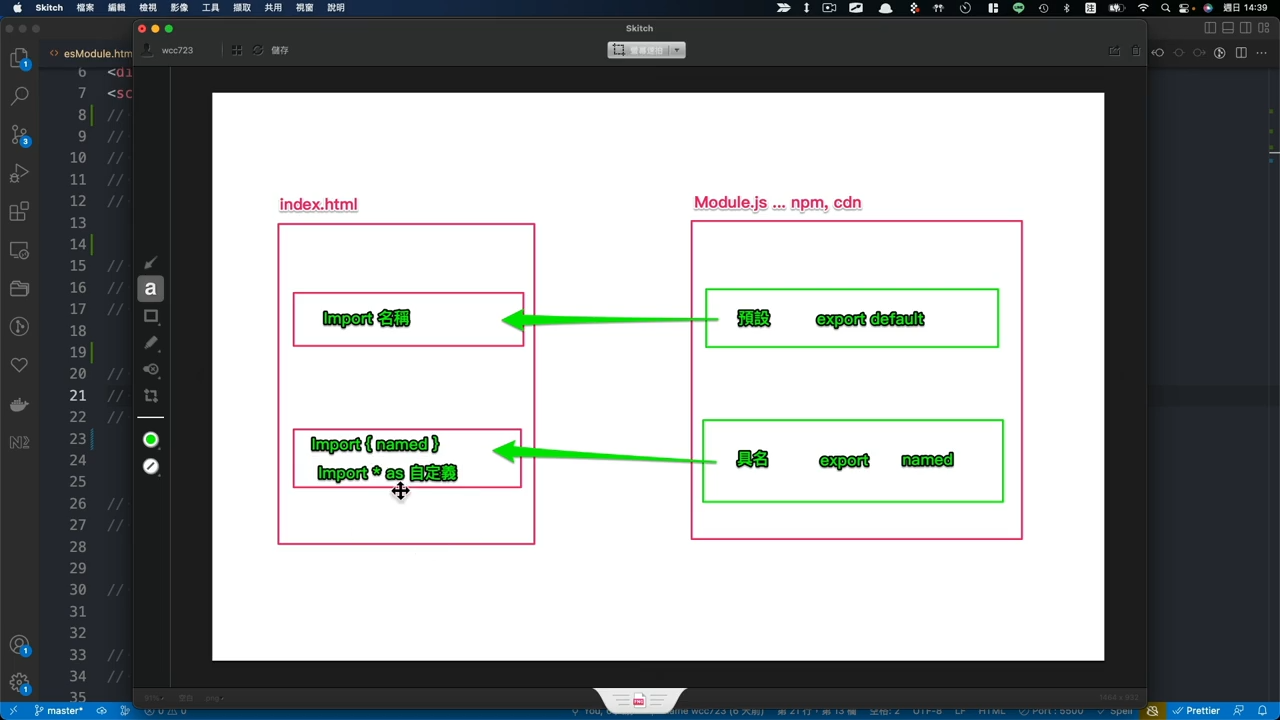Select 'Module.js ... npm, cdn' label

tap(777, 202)
